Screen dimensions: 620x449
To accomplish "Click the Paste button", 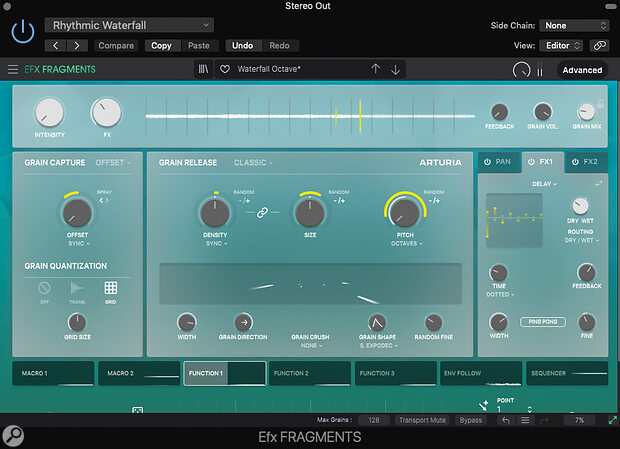I will pos(199,45).
